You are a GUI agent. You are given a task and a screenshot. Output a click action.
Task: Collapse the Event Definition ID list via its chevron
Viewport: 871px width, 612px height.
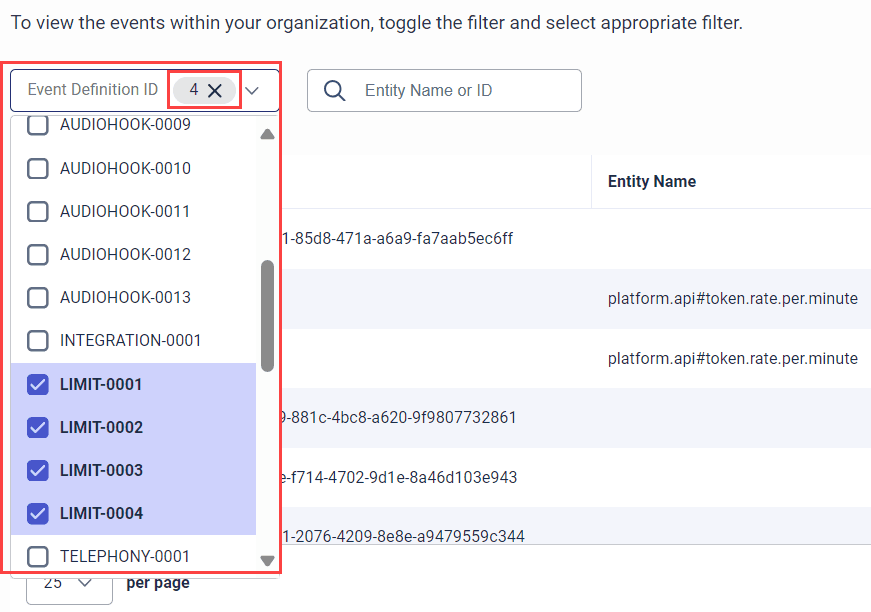(252, 89)
